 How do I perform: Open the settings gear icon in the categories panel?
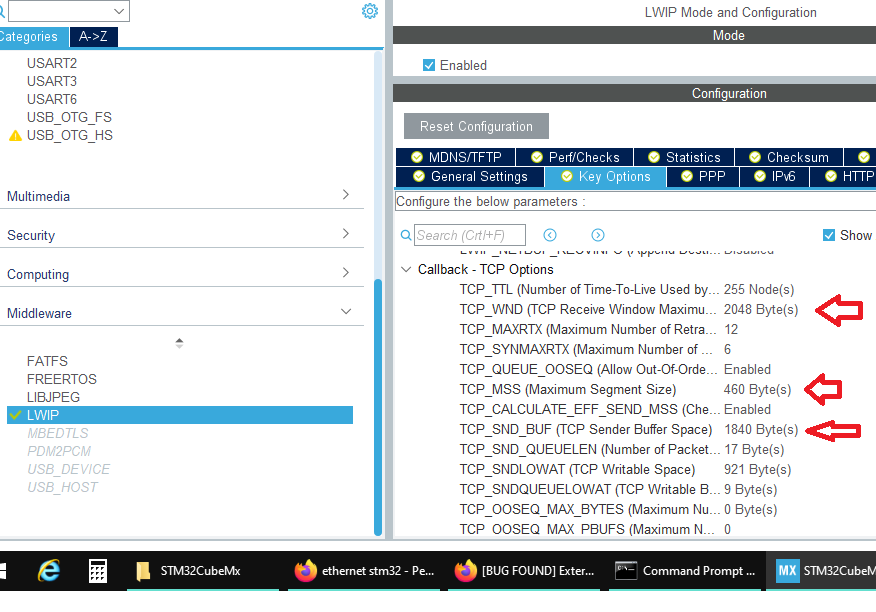[370, 11]
